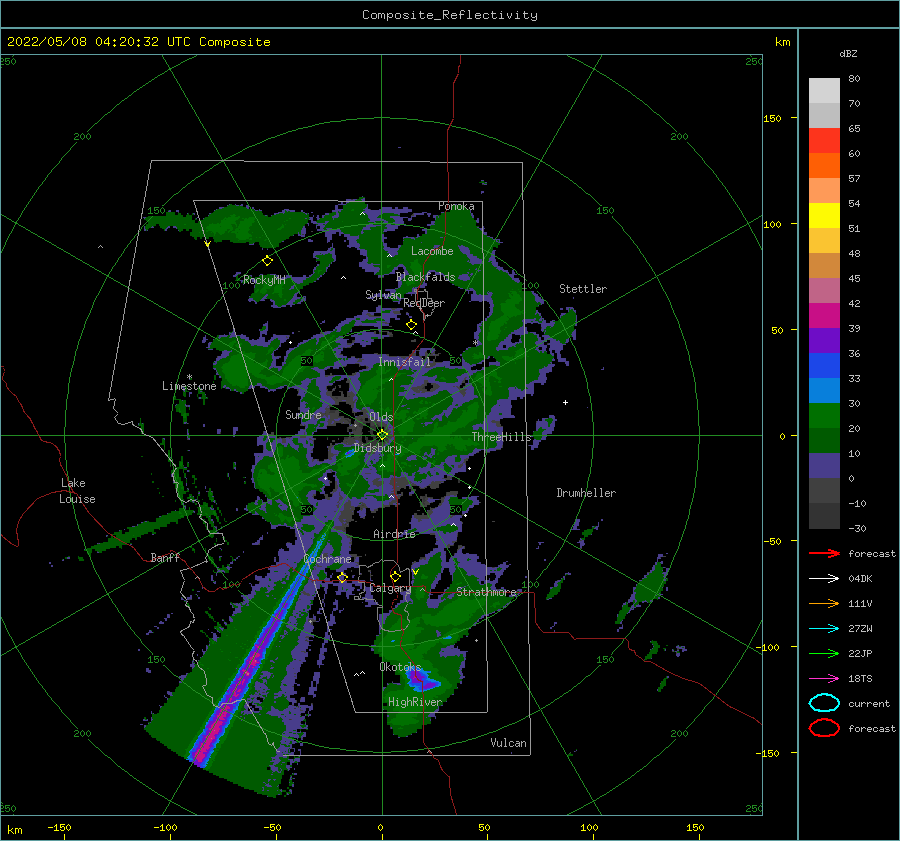Select the 22JP legend label
Screen dimensions: 900x841
click(x=860, y=653)
